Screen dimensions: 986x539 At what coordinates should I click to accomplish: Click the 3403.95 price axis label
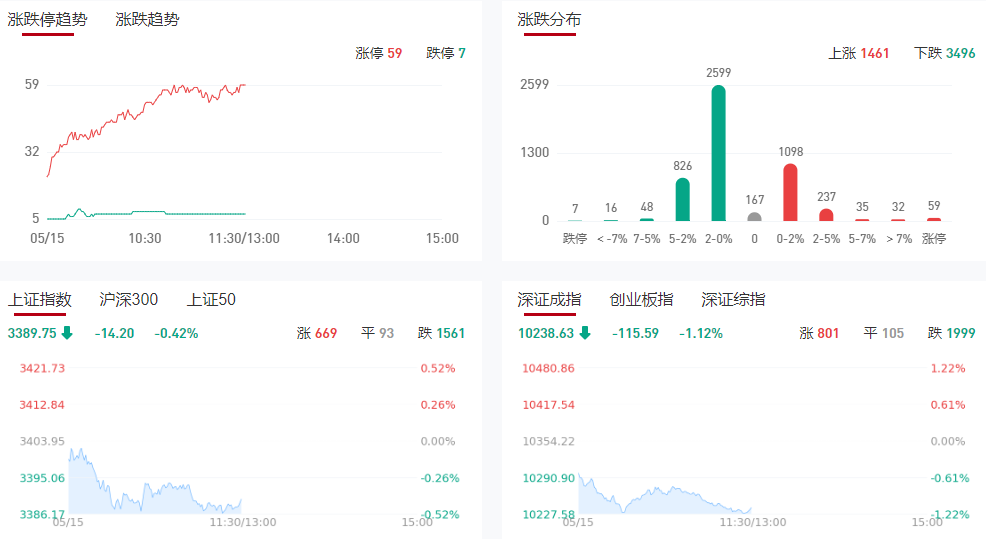pos(42,442)
